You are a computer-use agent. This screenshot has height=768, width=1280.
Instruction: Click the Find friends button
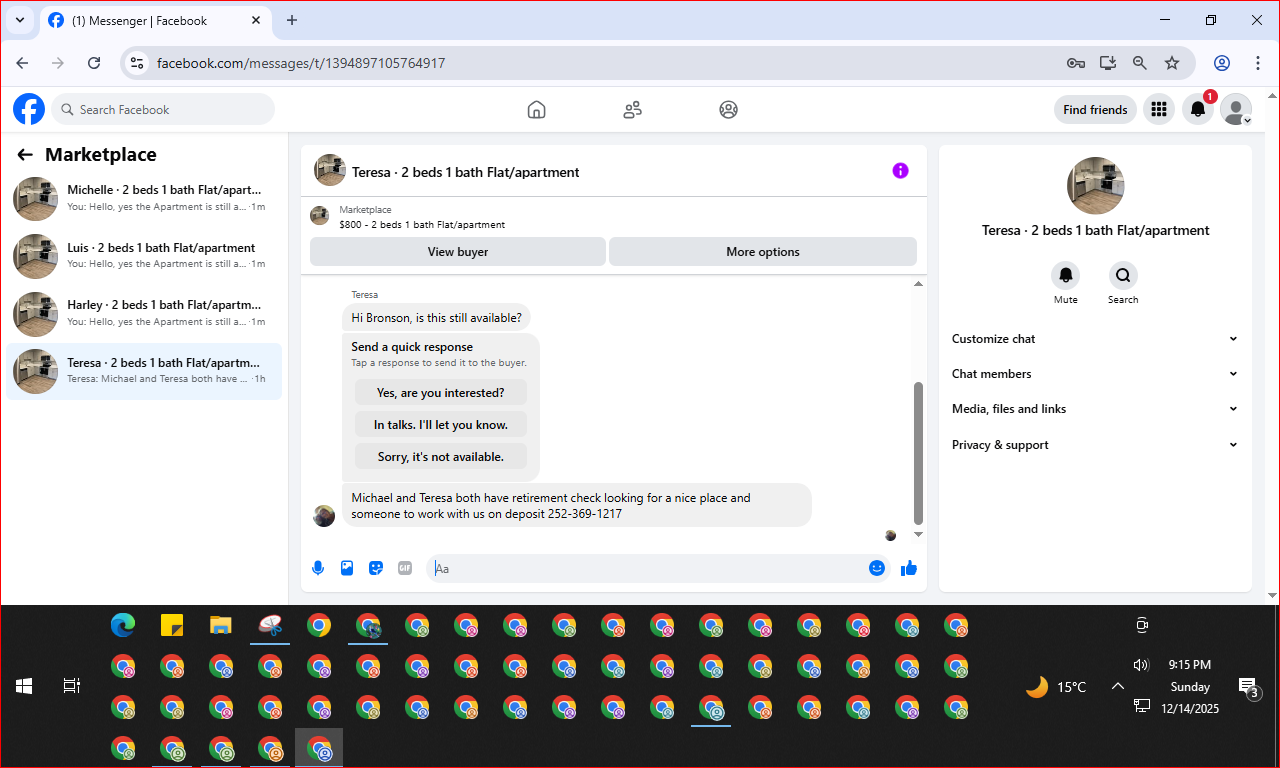[1095, 110]
